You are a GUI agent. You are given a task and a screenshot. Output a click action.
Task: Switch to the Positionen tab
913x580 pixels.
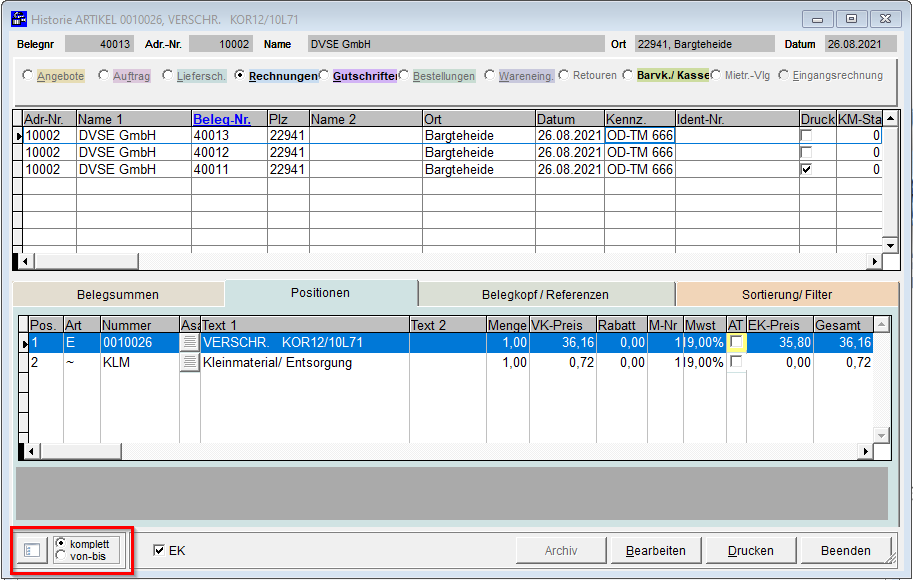pos(321,293)
